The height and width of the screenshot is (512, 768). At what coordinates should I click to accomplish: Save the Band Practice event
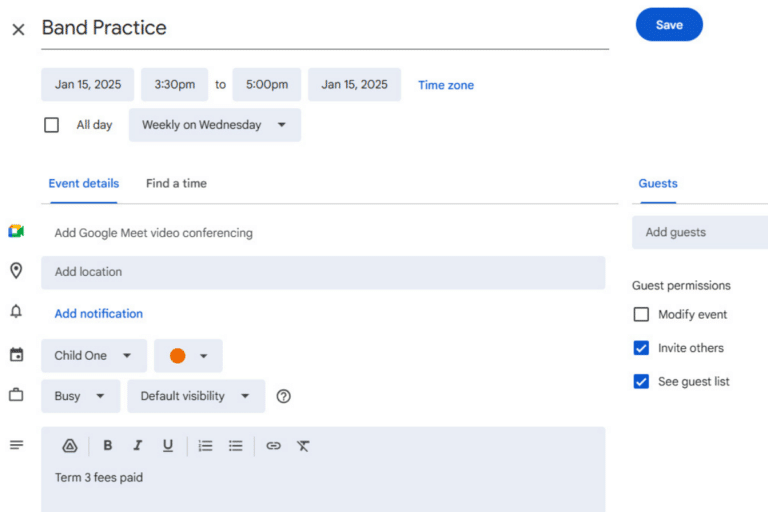pos(669,25)
